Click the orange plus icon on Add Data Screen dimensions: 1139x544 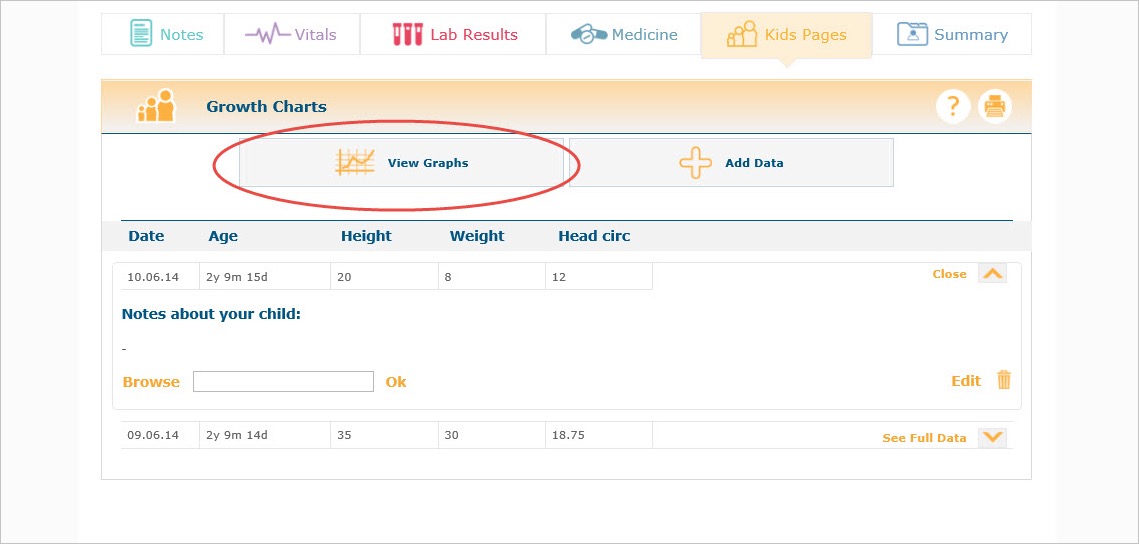pos(695,163)
